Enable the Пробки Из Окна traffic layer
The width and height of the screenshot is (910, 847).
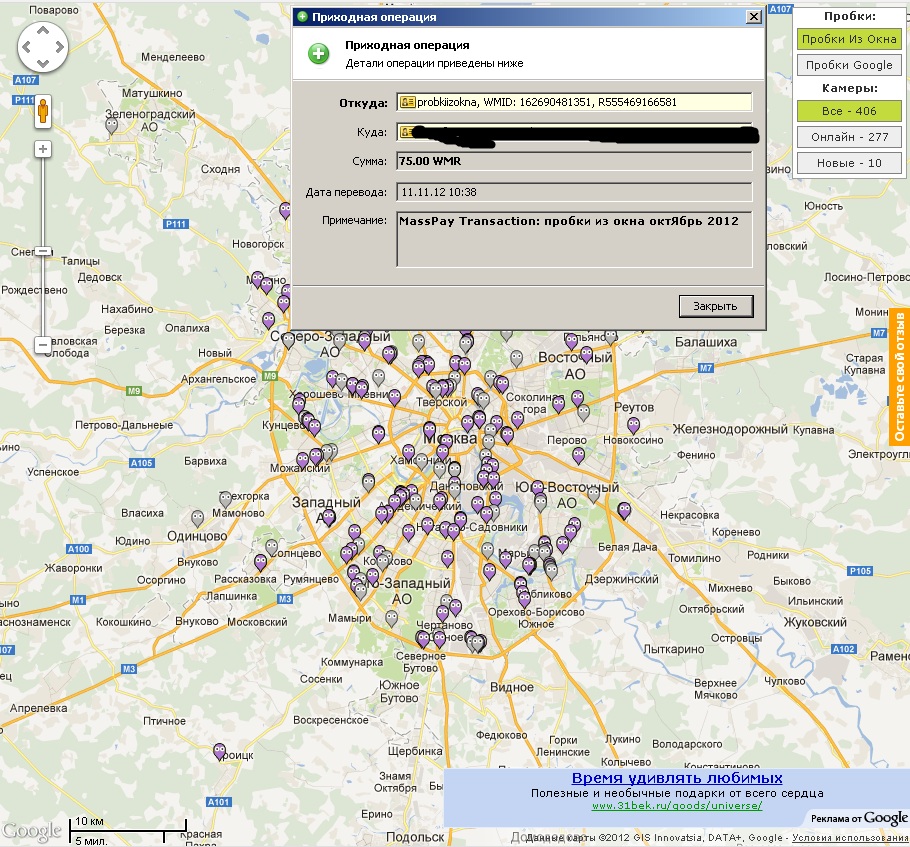tap(849, 39)
